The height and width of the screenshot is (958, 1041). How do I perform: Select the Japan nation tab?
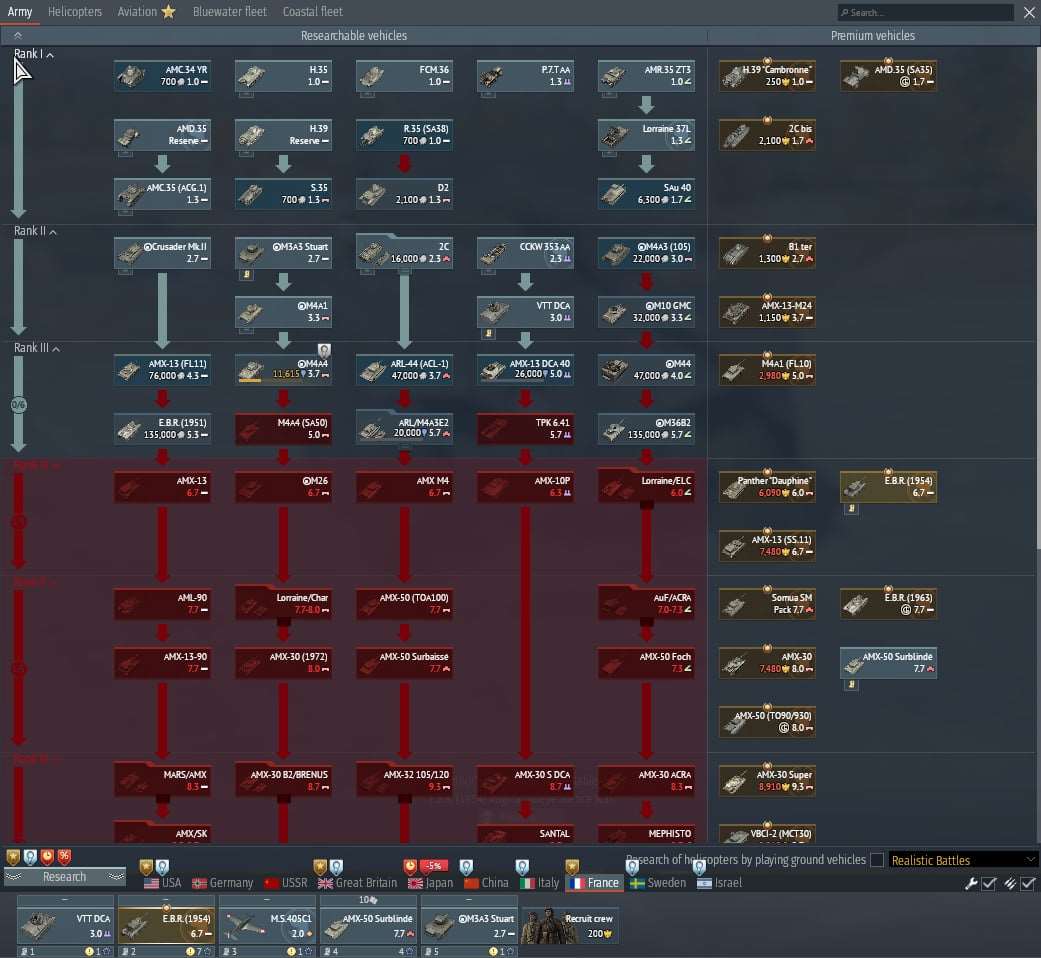click(430, 883)
